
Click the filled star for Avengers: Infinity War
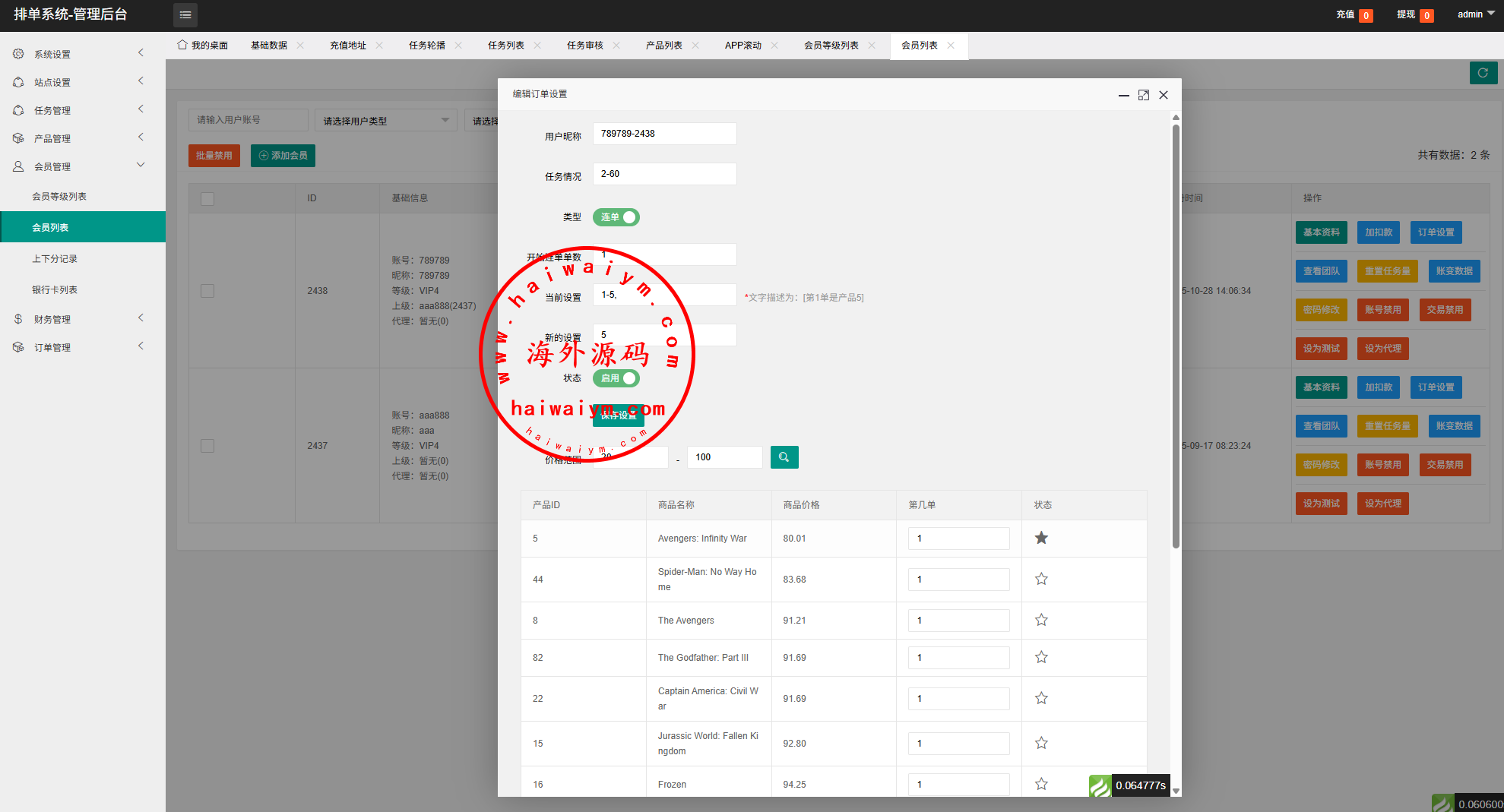tap(1041, 539)
